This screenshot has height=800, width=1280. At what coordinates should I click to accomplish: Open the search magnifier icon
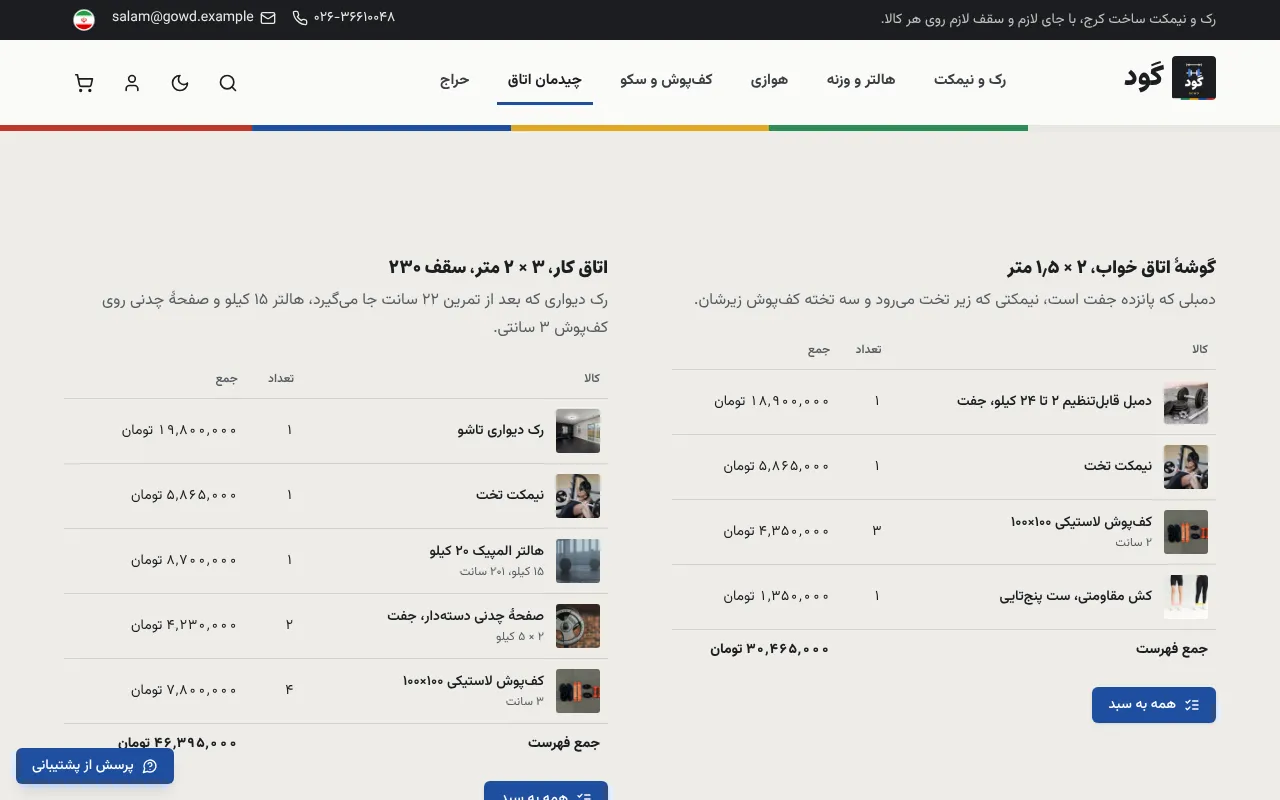click(x=228, y=83)
